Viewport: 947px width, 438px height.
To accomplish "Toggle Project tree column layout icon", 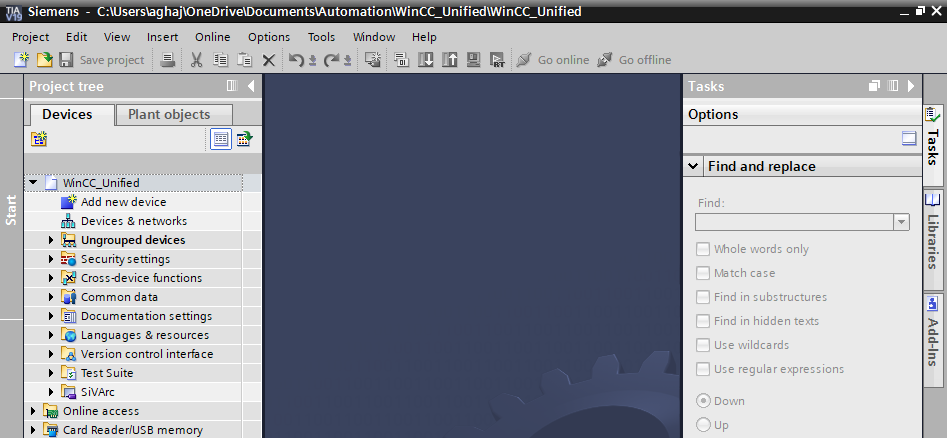I will (x=232, y=86).
